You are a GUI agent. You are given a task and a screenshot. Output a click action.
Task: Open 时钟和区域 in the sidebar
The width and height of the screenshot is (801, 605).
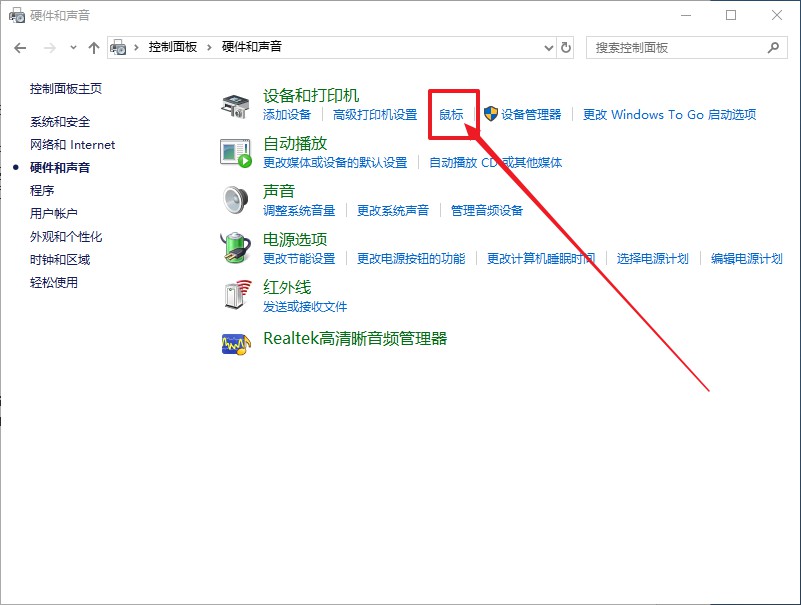point(60,260)
